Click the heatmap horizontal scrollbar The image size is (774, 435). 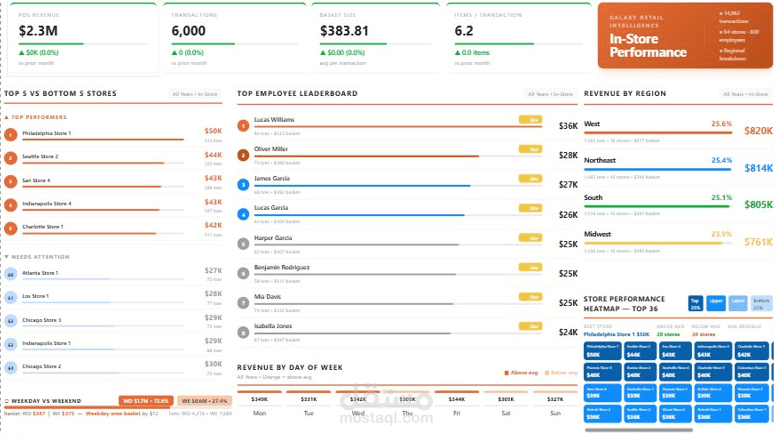pos(639,430)
